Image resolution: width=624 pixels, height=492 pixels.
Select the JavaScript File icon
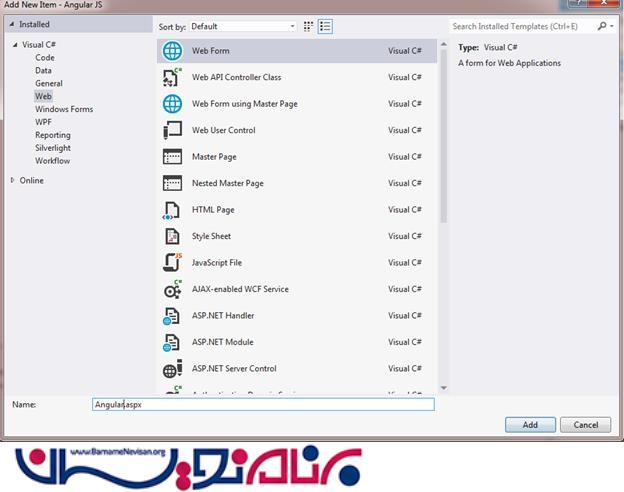[172, 262]
